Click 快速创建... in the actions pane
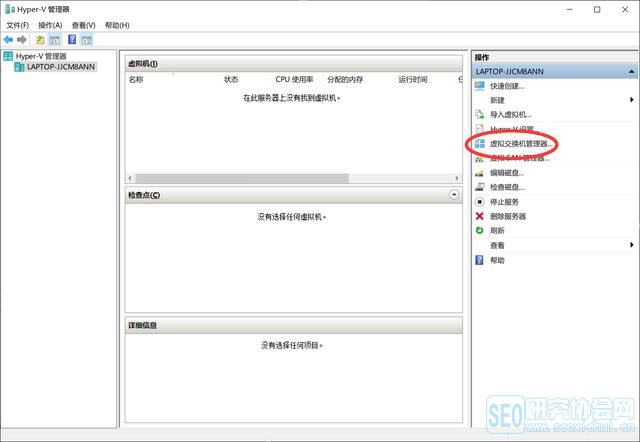The image size is (640, 442). click(507, 86)
